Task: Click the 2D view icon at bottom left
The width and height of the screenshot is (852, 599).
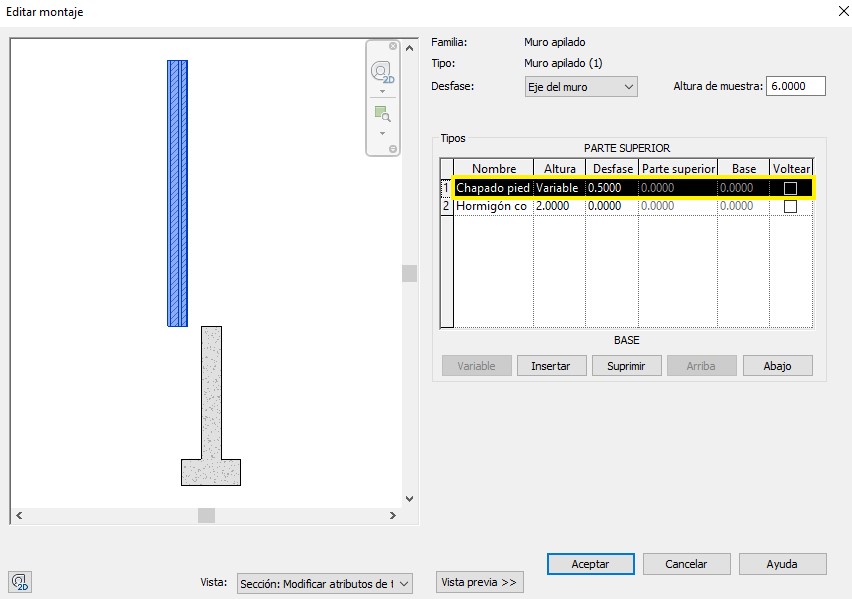Action: pos(21,582)
